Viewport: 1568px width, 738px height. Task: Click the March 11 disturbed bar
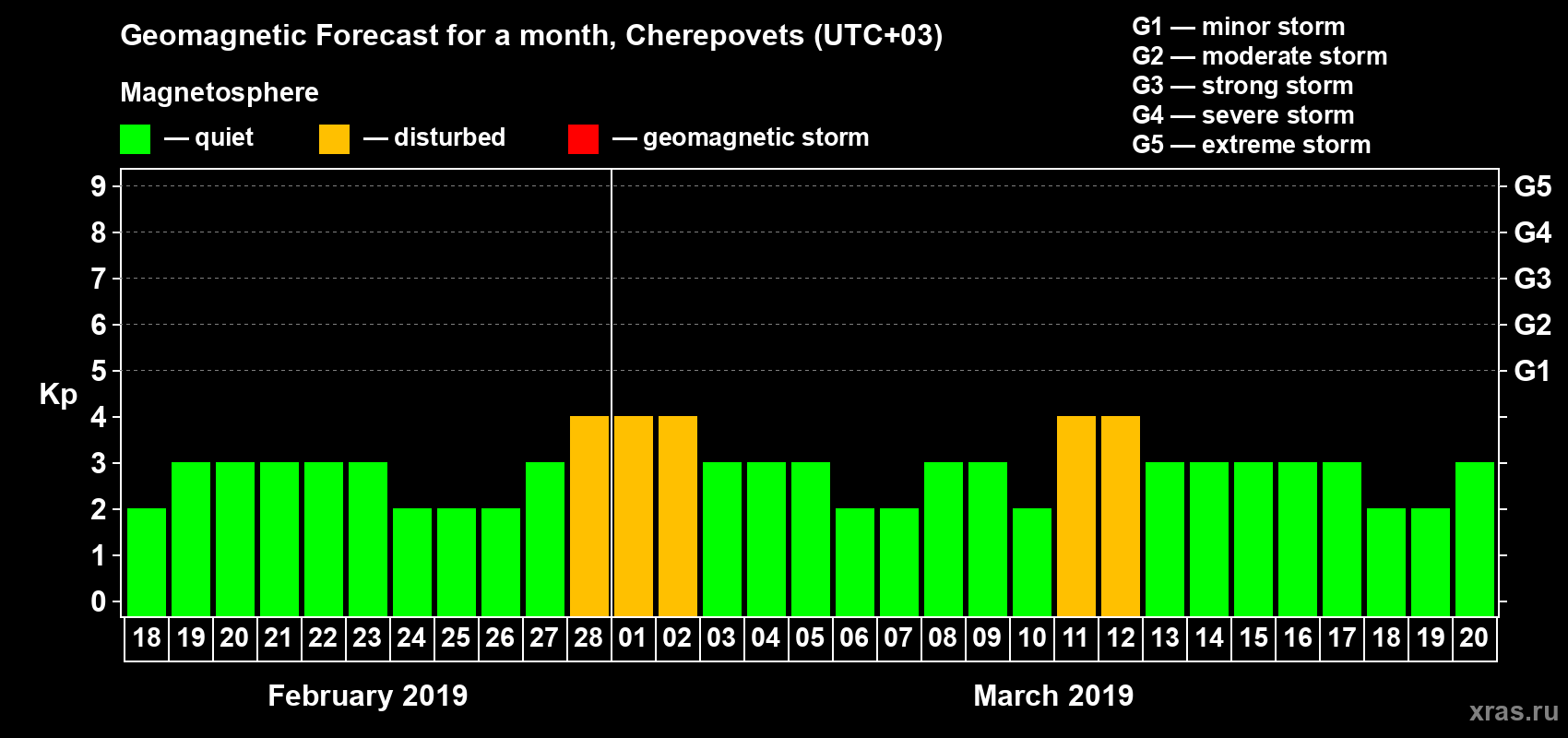click(x=1076, y=516)
